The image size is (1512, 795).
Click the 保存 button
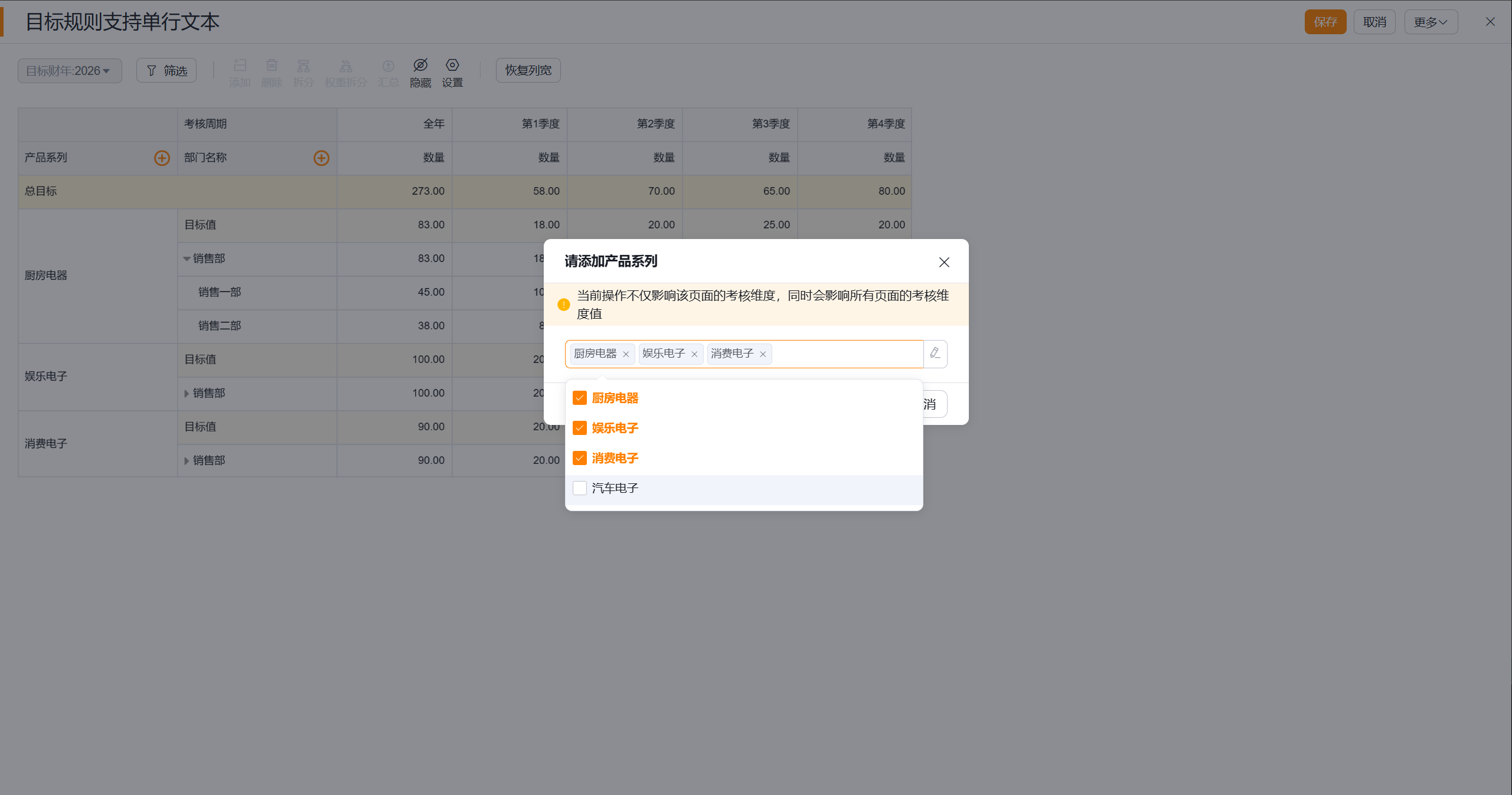pos(1325,22)
